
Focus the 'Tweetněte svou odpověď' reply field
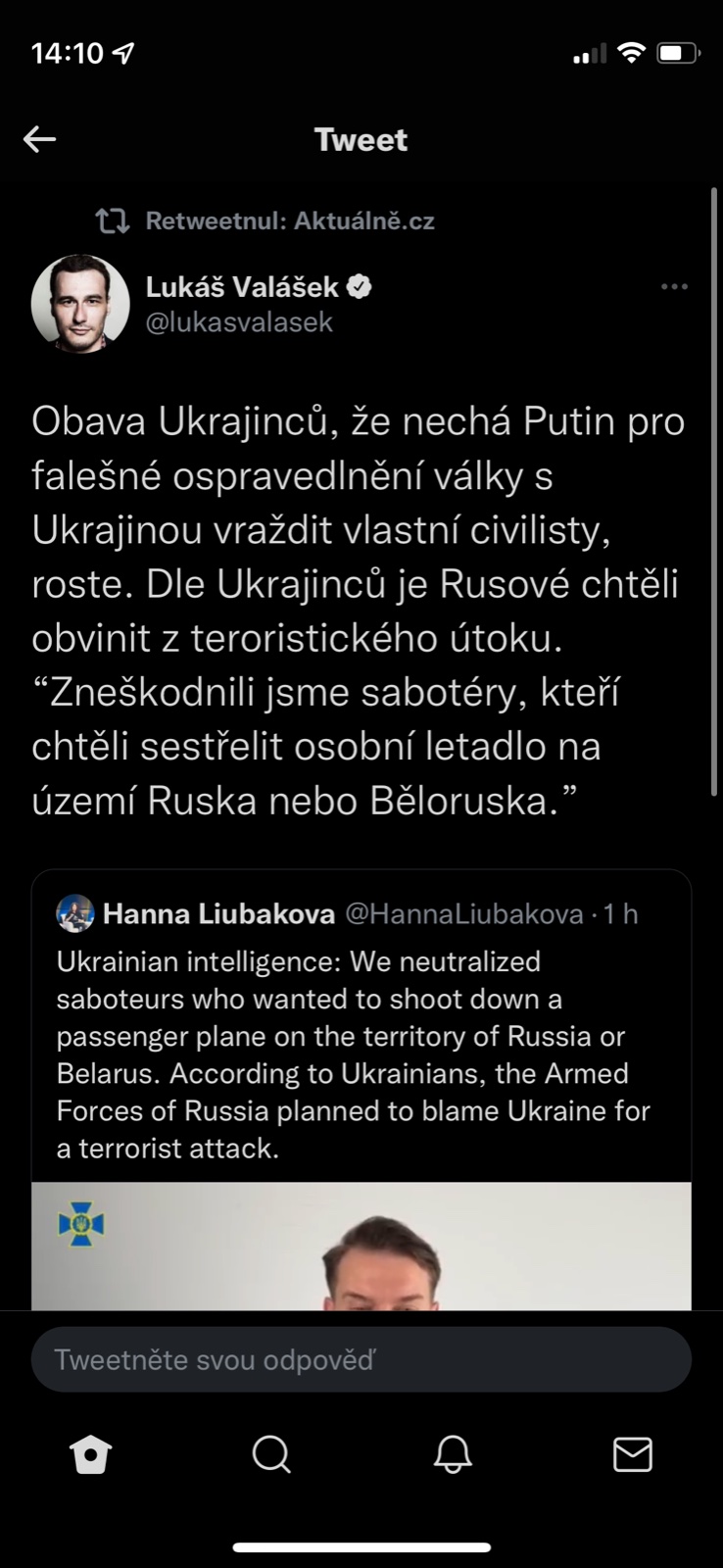361,1359
